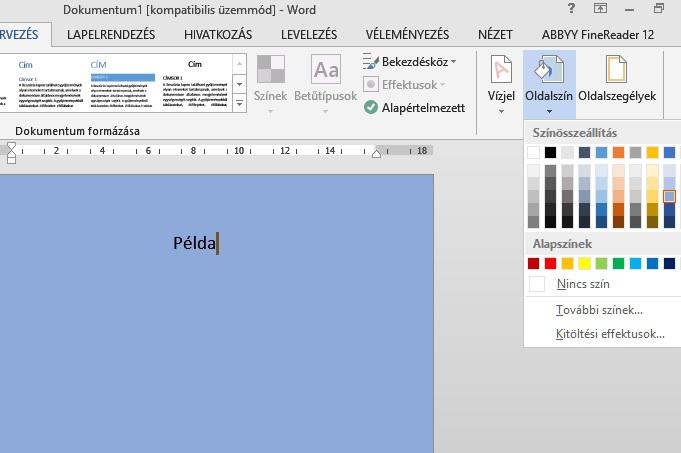Pick bright red standard color
This screenshot has width=681, height=453.
[550, 263]
